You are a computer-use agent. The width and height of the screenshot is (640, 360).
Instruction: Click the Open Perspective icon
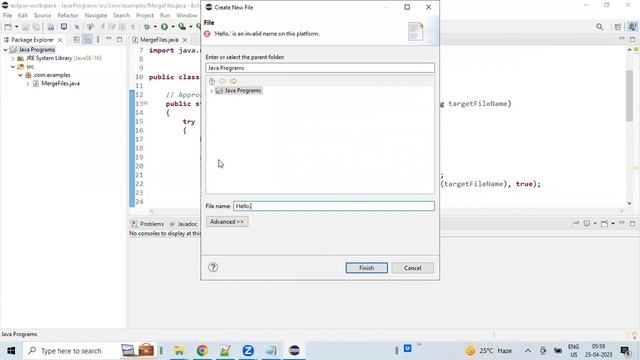coord(618,27)
